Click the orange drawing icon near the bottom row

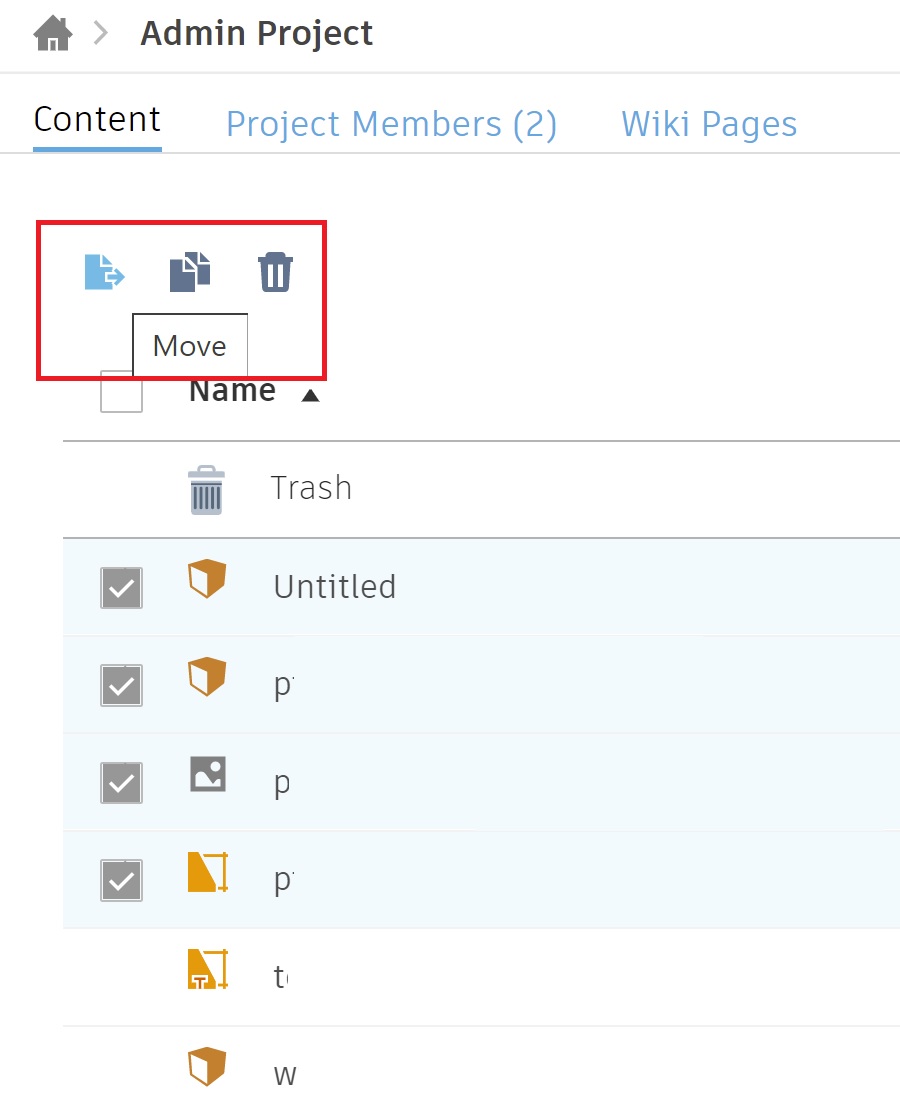(207, 967)
